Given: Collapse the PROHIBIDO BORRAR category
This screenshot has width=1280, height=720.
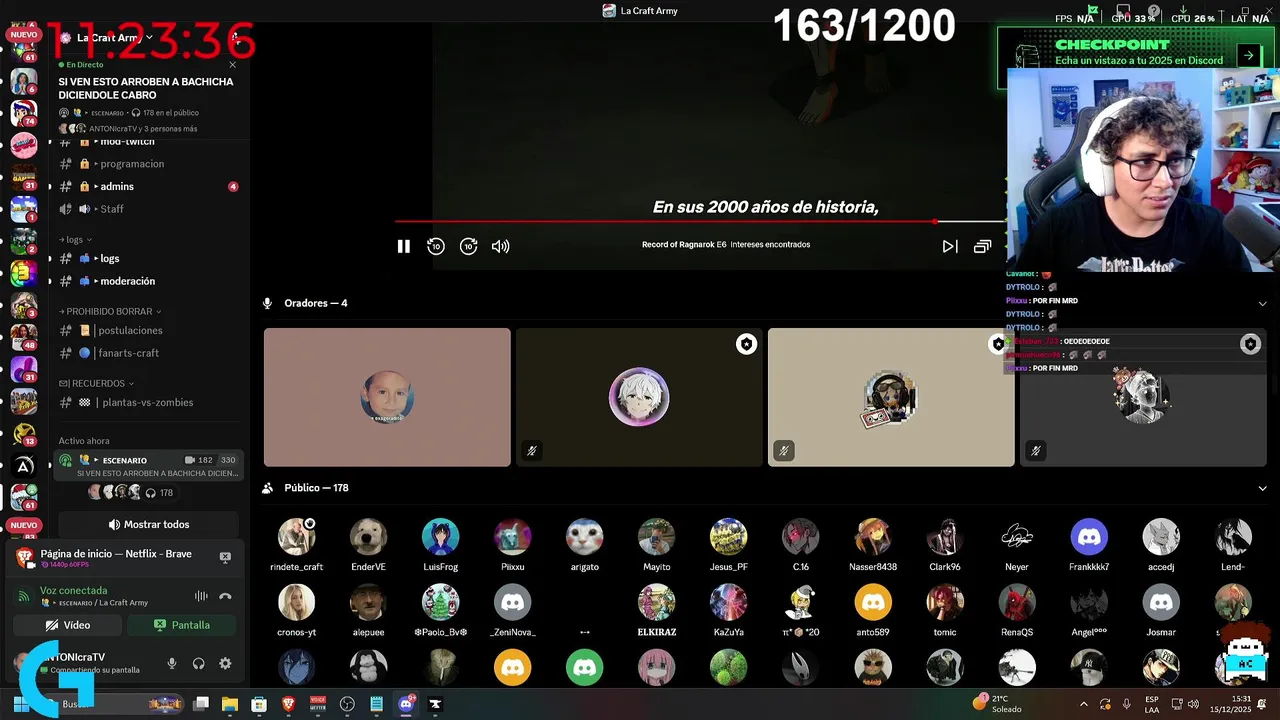Looking at the screenshot, I should [110, 311].
